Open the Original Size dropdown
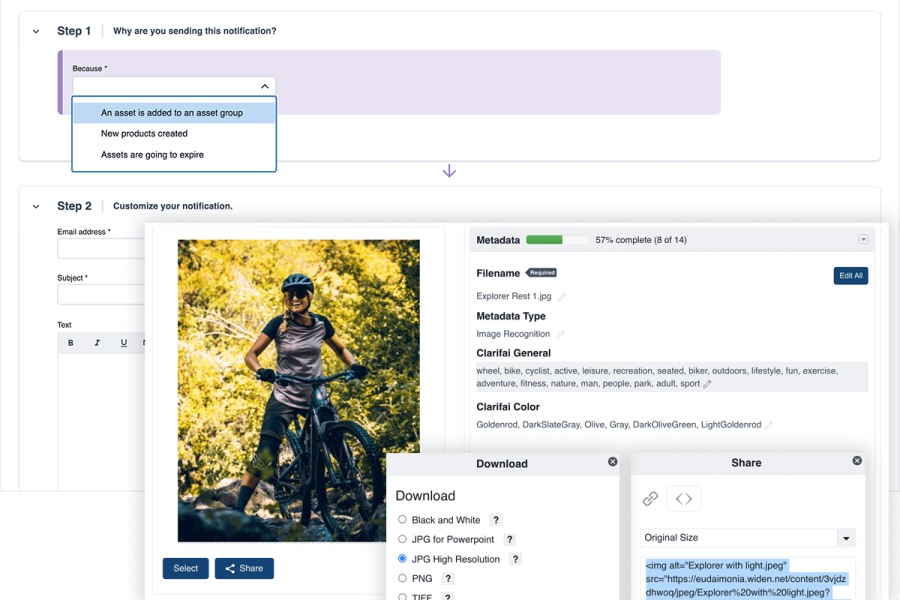Screen dimensions: 900x600 click(x=846, y=538)
